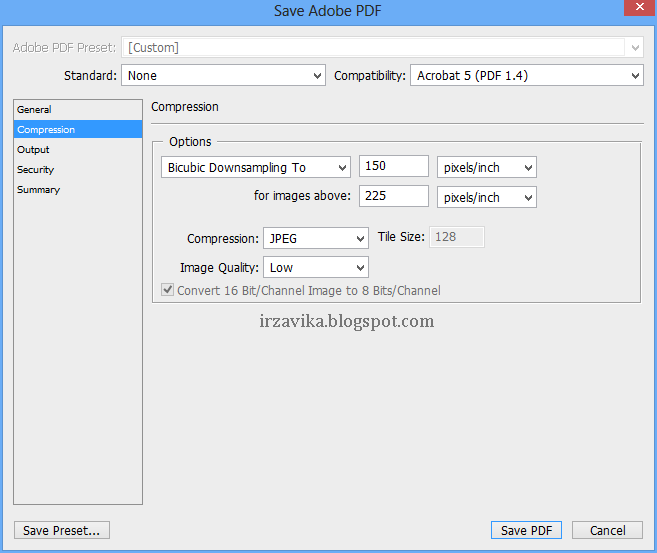Toggle Convert 16 Bit/Channel Image checkbox

pyautogui.click(x=168, y=290)
